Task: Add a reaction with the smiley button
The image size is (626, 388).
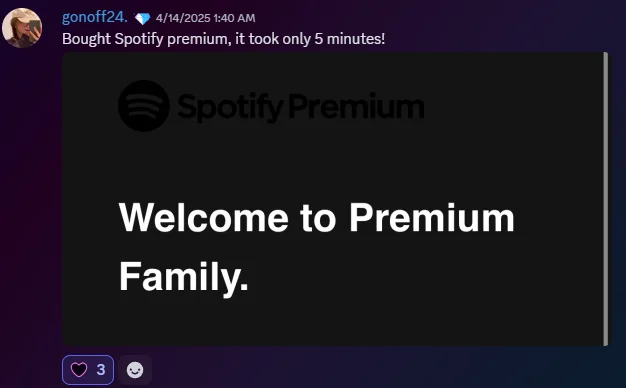Action: tap(135, 370)
